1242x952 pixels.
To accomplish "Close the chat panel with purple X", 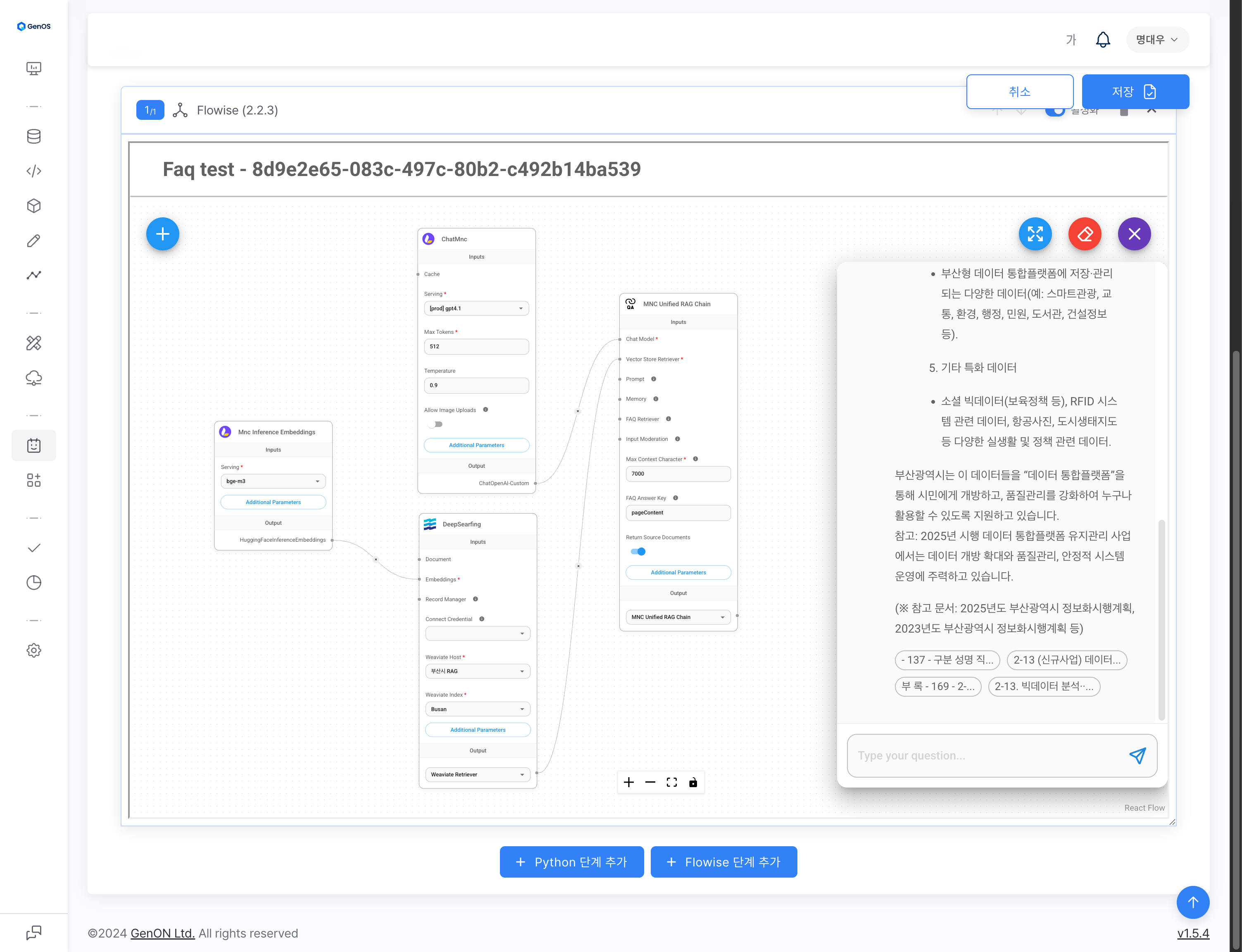I will 1134,234.
